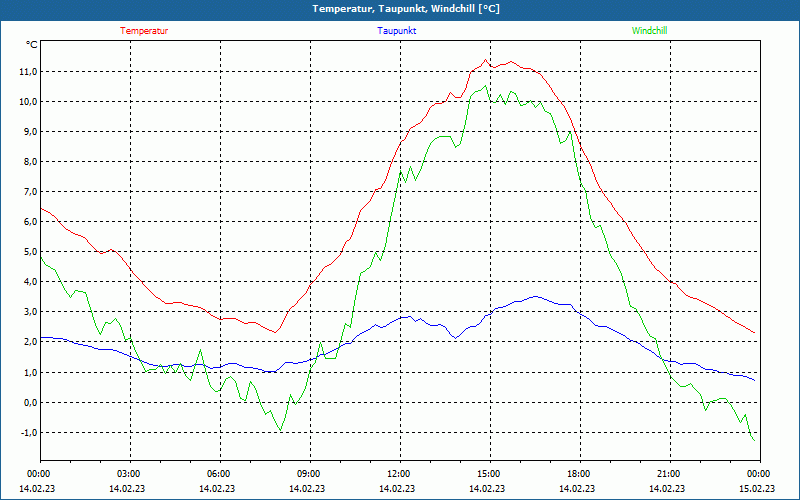Click the 2,0 y-axis value
Screen dimensions: 800x500
click(x=30, y=342)
